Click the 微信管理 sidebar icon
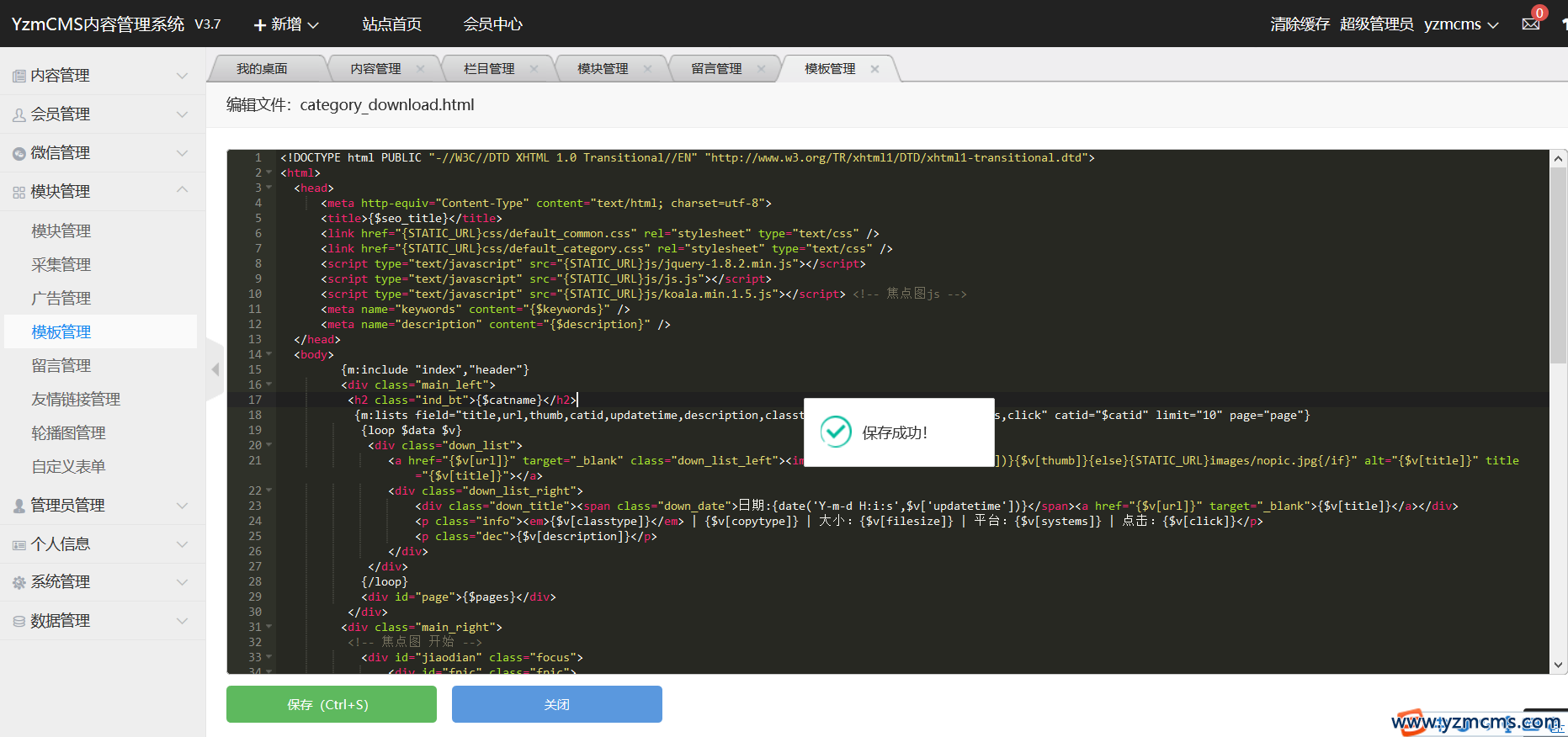The height and width of the screenshot is (737, 1568). tap(19, 153)
